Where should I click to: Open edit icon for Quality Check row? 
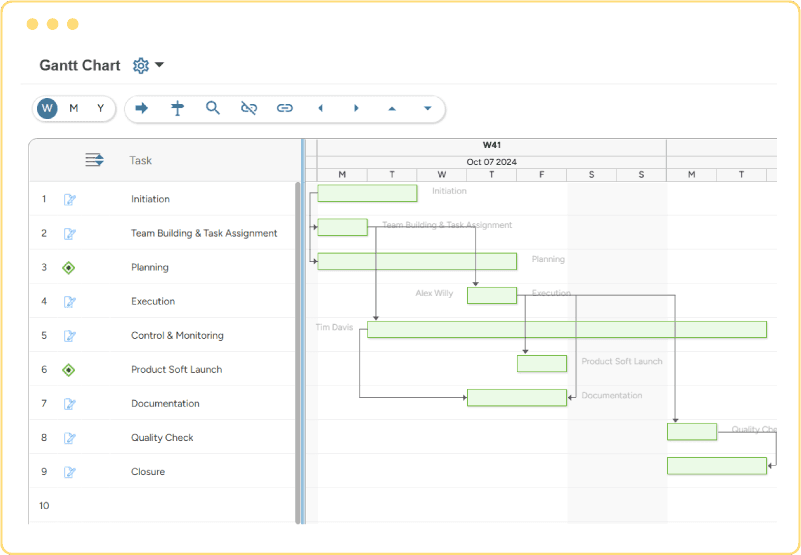pos(69,438)
